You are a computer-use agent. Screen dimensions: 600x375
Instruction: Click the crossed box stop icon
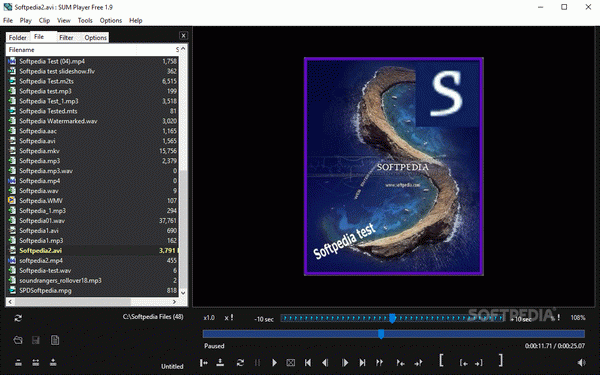click(291, 362)
